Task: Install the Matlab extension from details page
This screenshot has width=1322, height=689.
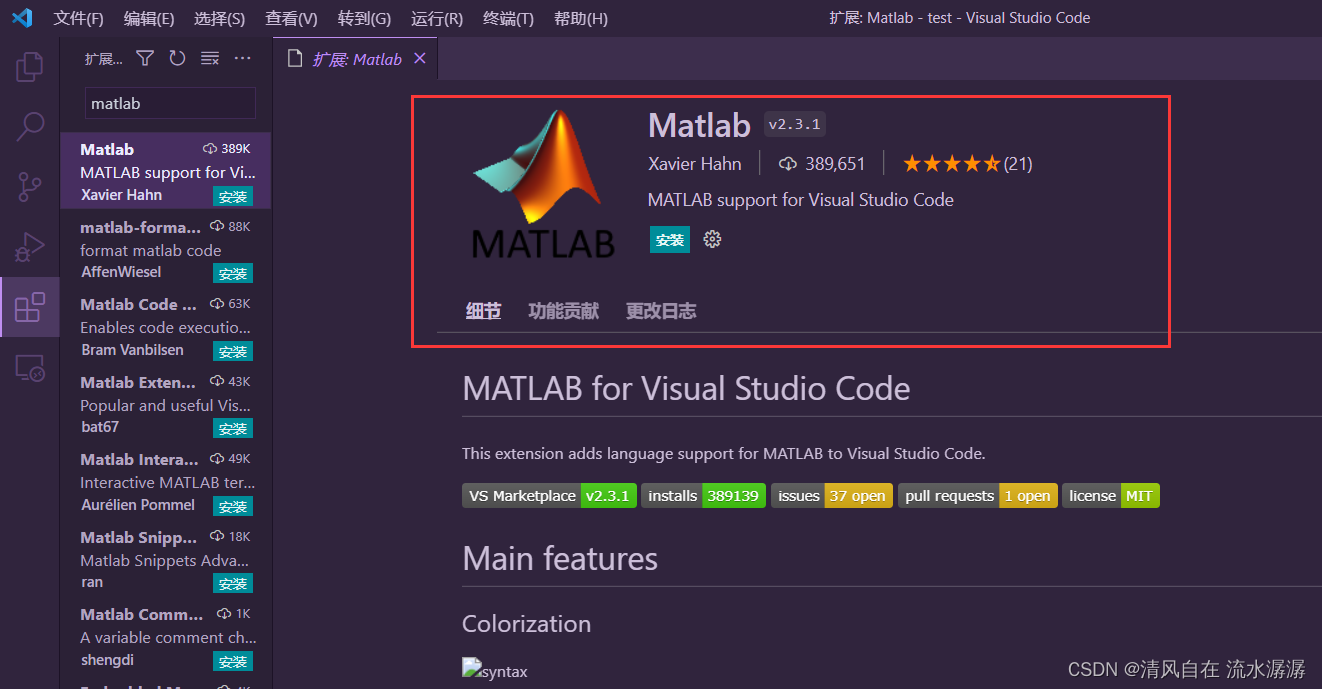Action: click(x=669, y=239)
